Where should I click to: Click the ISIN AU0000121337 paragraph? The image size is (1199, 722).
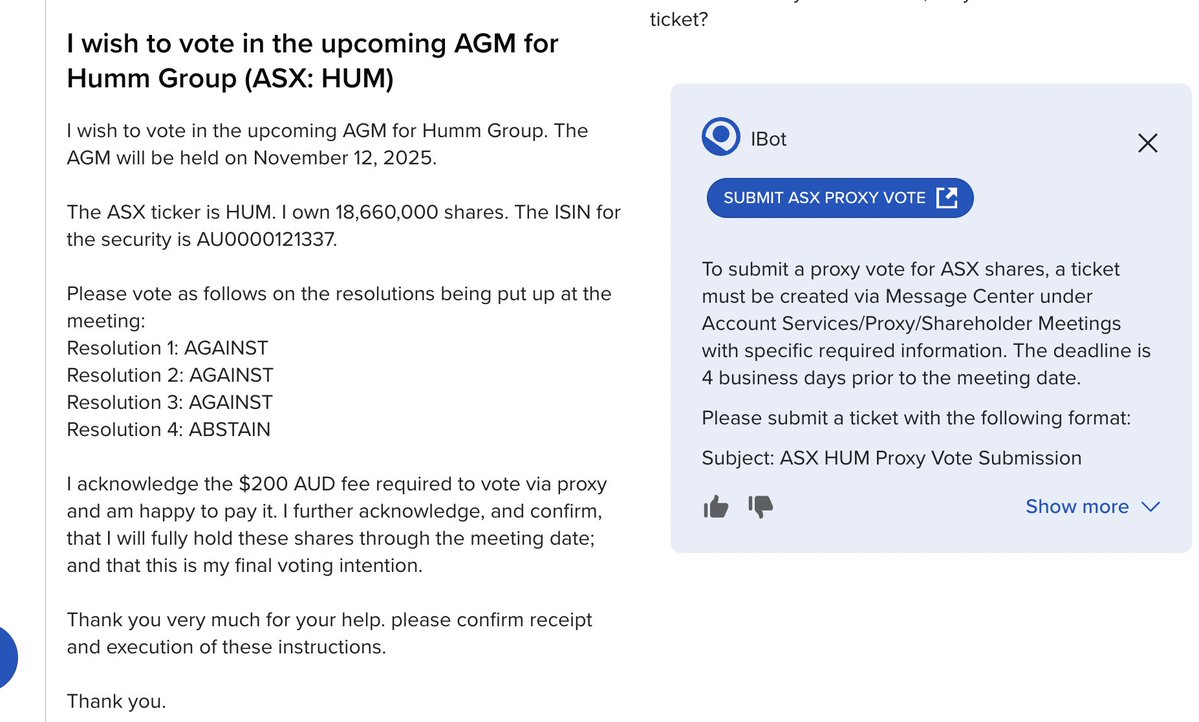click(x=343, y=226)
